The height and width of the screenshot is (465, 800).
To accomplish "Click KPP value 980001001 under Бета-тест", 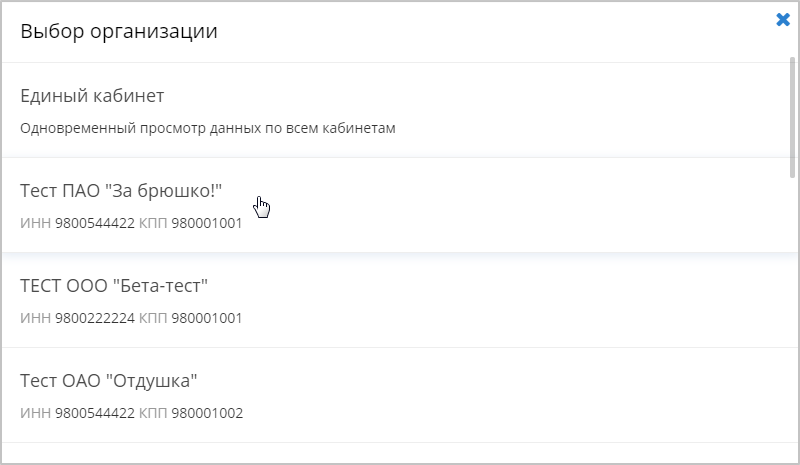I will [207, 318].
